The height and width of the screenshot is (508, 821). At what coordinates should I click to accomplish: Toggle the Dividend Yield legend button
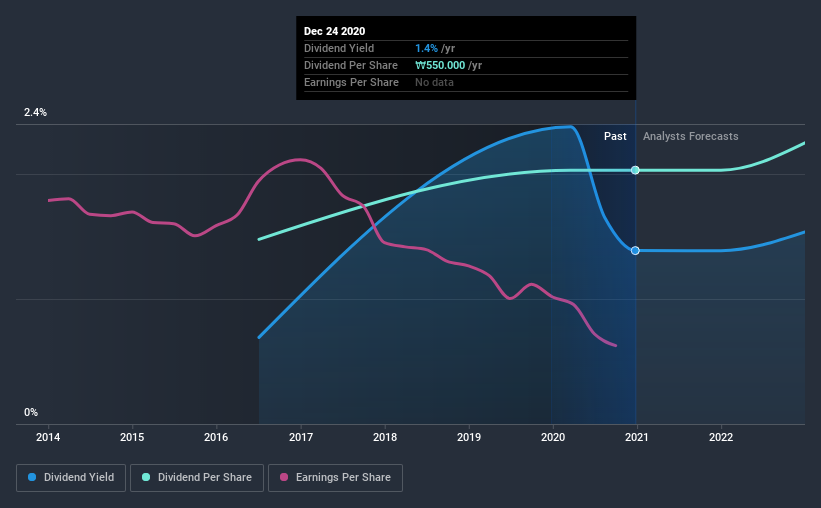point(71,478)
